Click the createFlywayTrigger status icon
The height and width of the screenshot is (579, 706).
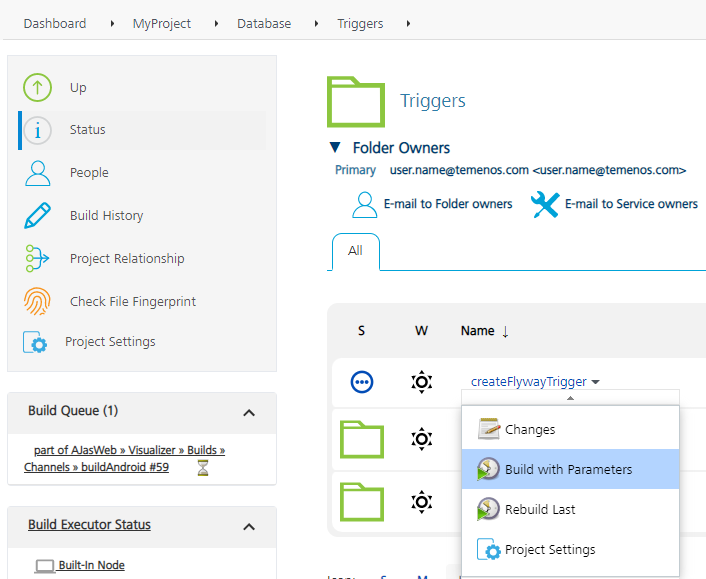[362, 381]
